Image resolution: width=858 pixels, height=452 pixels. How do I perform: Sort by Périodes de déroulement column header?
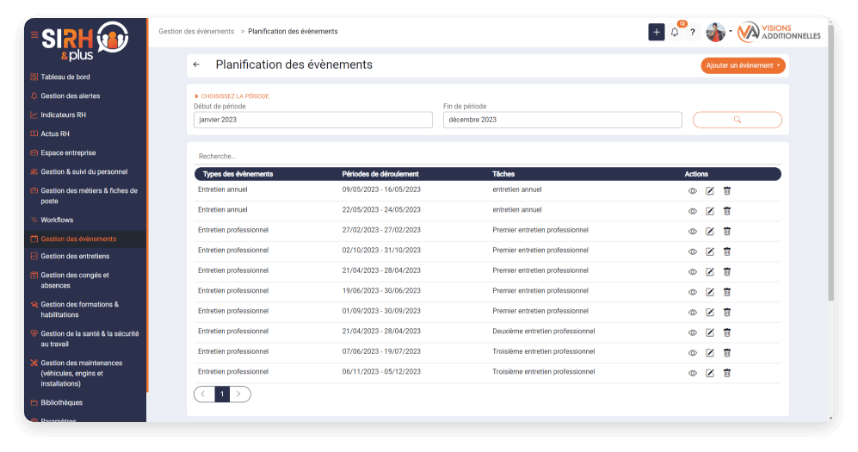380,174
